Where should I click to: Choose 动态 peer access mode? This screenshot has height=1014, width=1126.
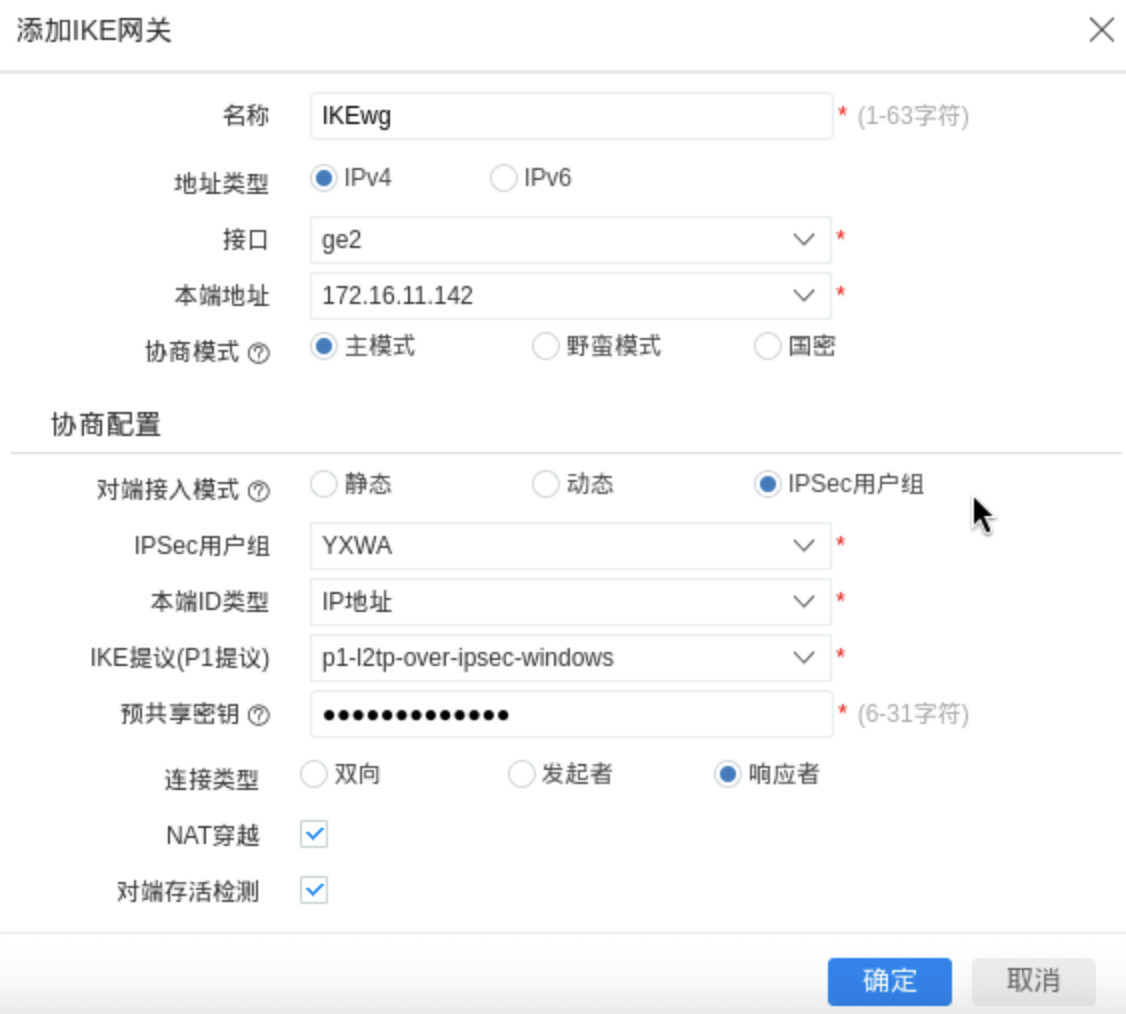click(x=545, y=485)
